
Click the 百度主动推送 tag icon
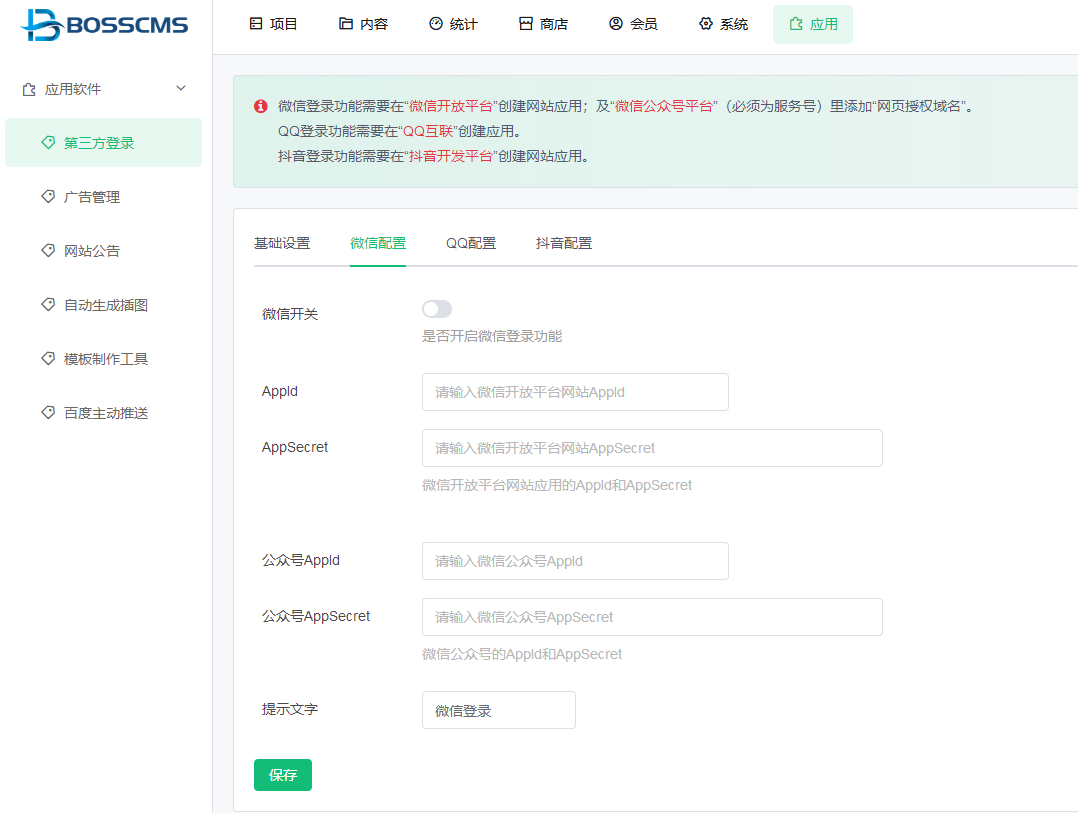tap(48, 412)
